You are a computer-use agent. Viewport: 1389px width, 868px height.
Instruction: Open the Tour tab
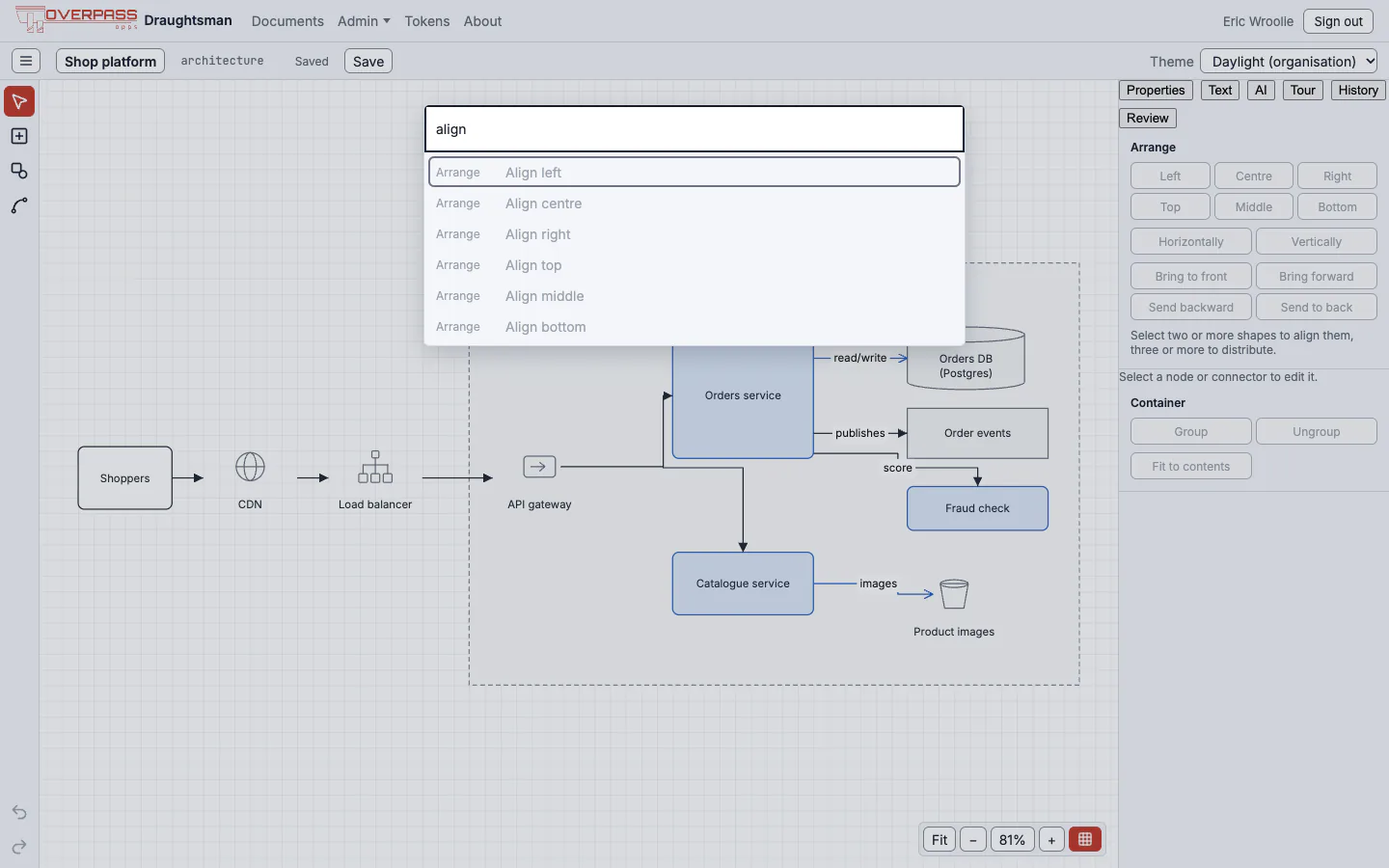pos(1303,90)
